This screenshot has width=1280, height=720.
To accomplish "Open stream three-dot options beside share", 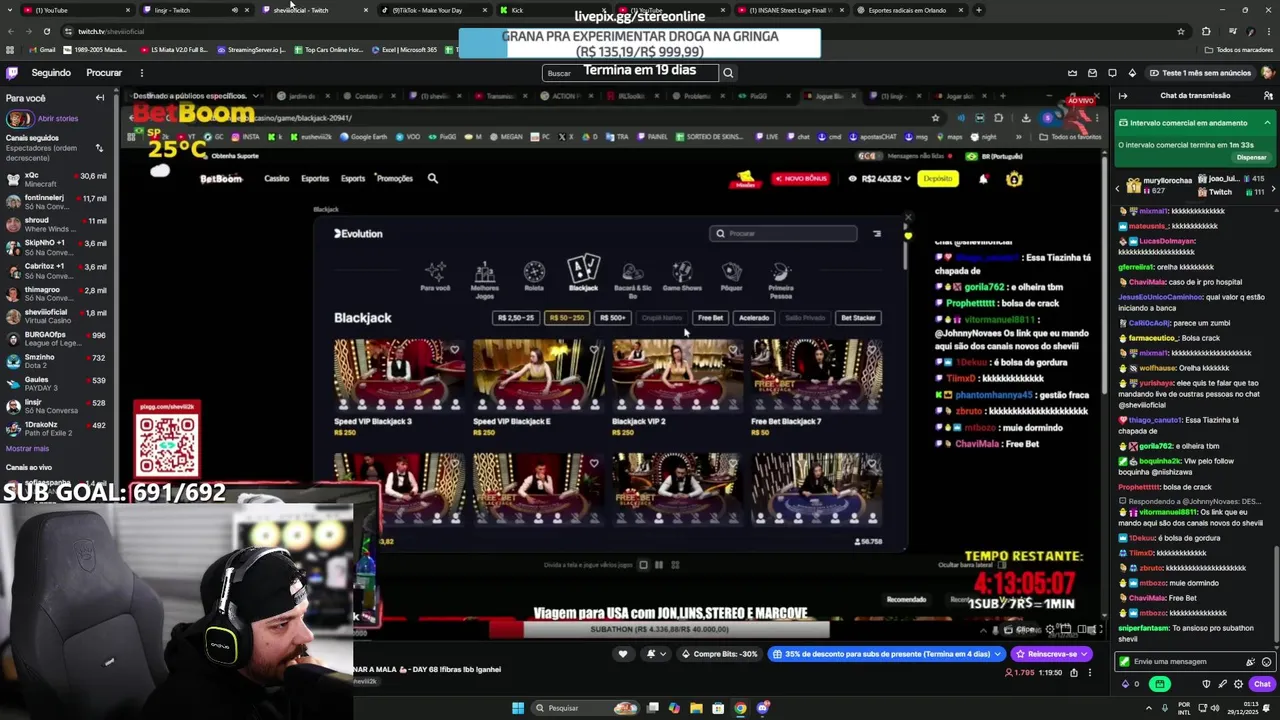I will click(1090, 672).
